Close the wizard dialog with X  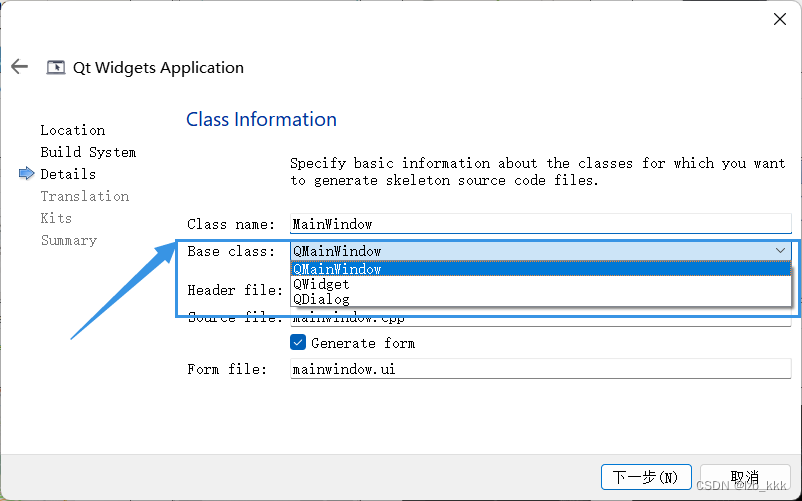(x=779, y=19)
